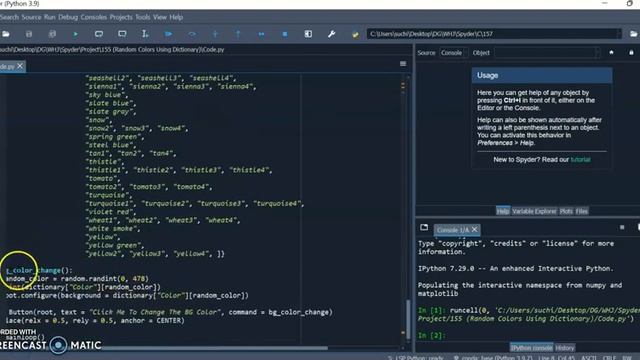Open file with the toolbar folder icon
The height and width of the screenshot is (360, 640).
point(5,34)
